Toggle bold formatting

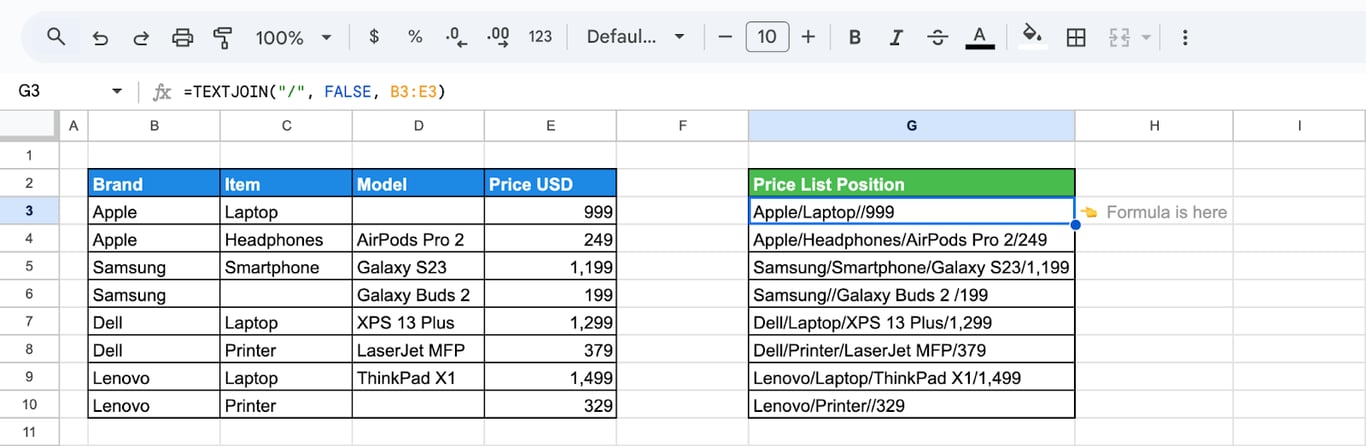pyautogui.click(x=855, y=37)
